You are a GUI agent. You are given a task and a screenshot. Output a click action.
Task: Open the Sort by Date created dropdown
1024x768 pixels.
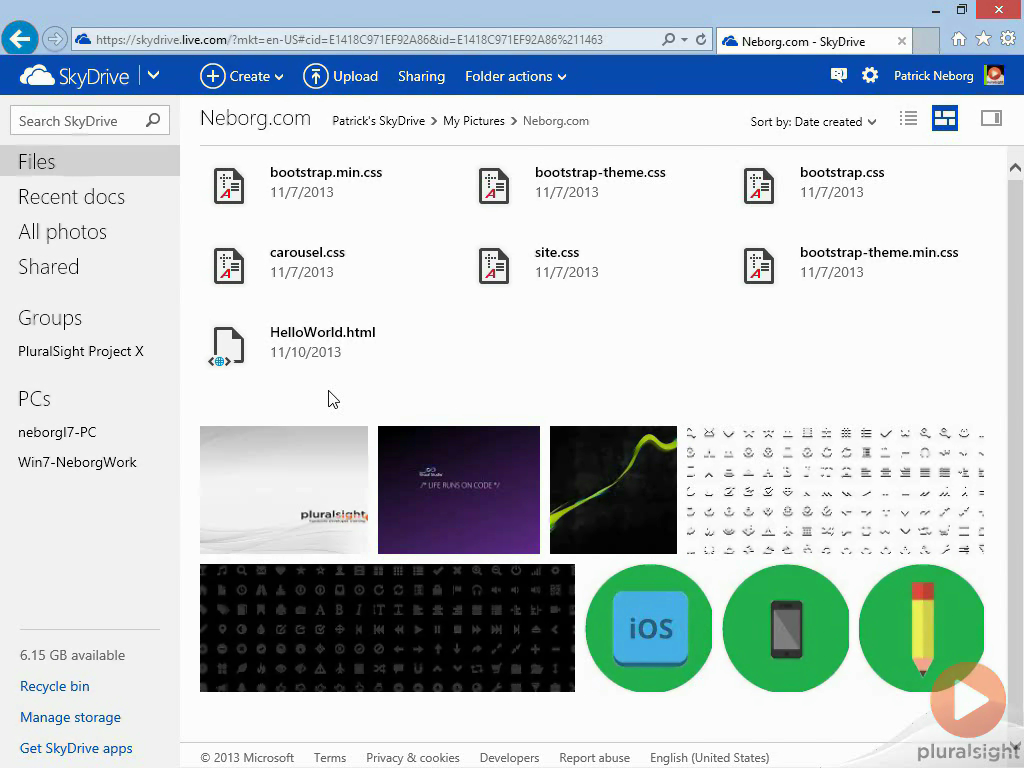(x=813, y=121)
